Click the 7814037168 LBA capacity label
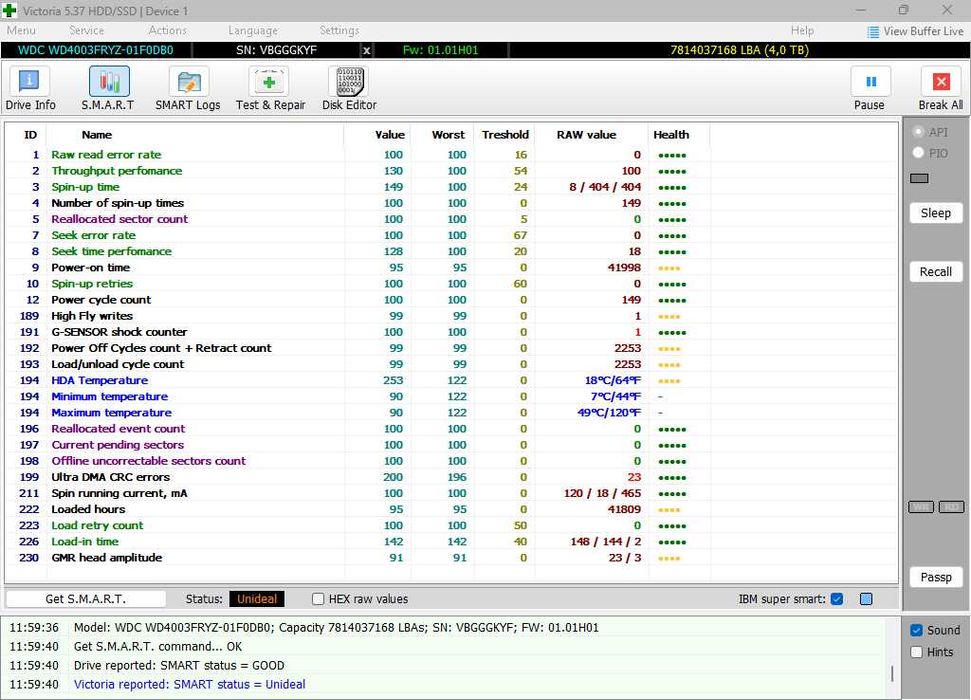This screenshot has height=700, width=971. click(739, 50)
